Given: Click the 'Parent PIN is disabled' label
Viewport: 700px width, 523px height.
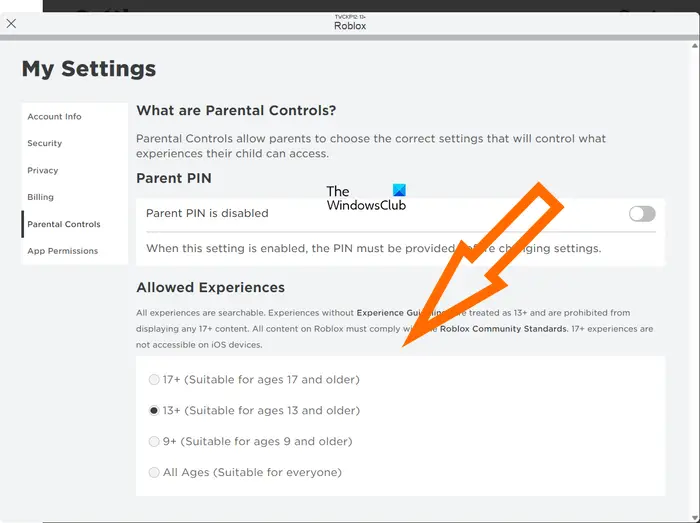Looking at the screenshot, I should 207,213.
